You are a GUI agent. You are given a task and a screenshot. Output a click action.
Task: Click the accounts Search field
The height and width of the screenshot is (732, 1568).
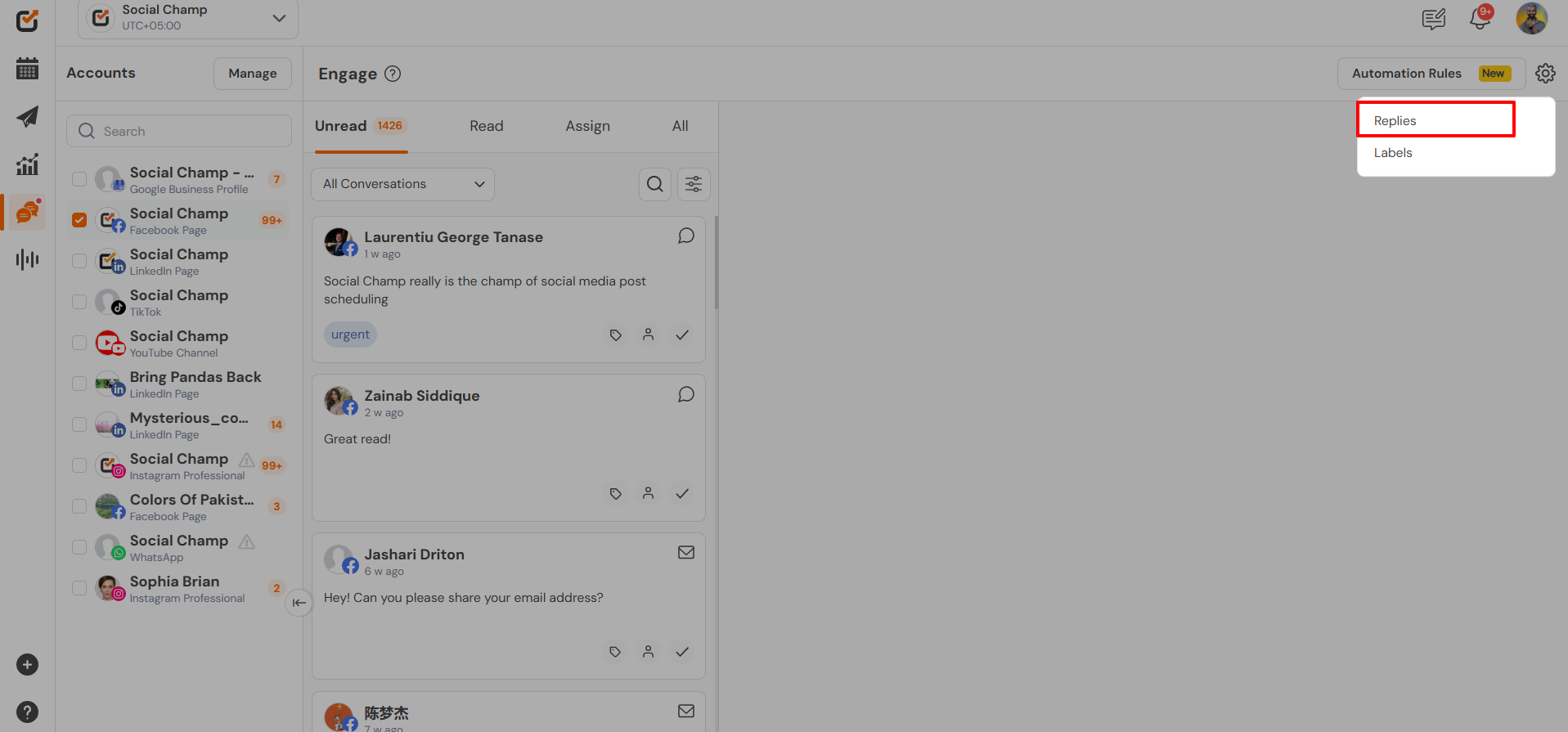tap(179, 131)
